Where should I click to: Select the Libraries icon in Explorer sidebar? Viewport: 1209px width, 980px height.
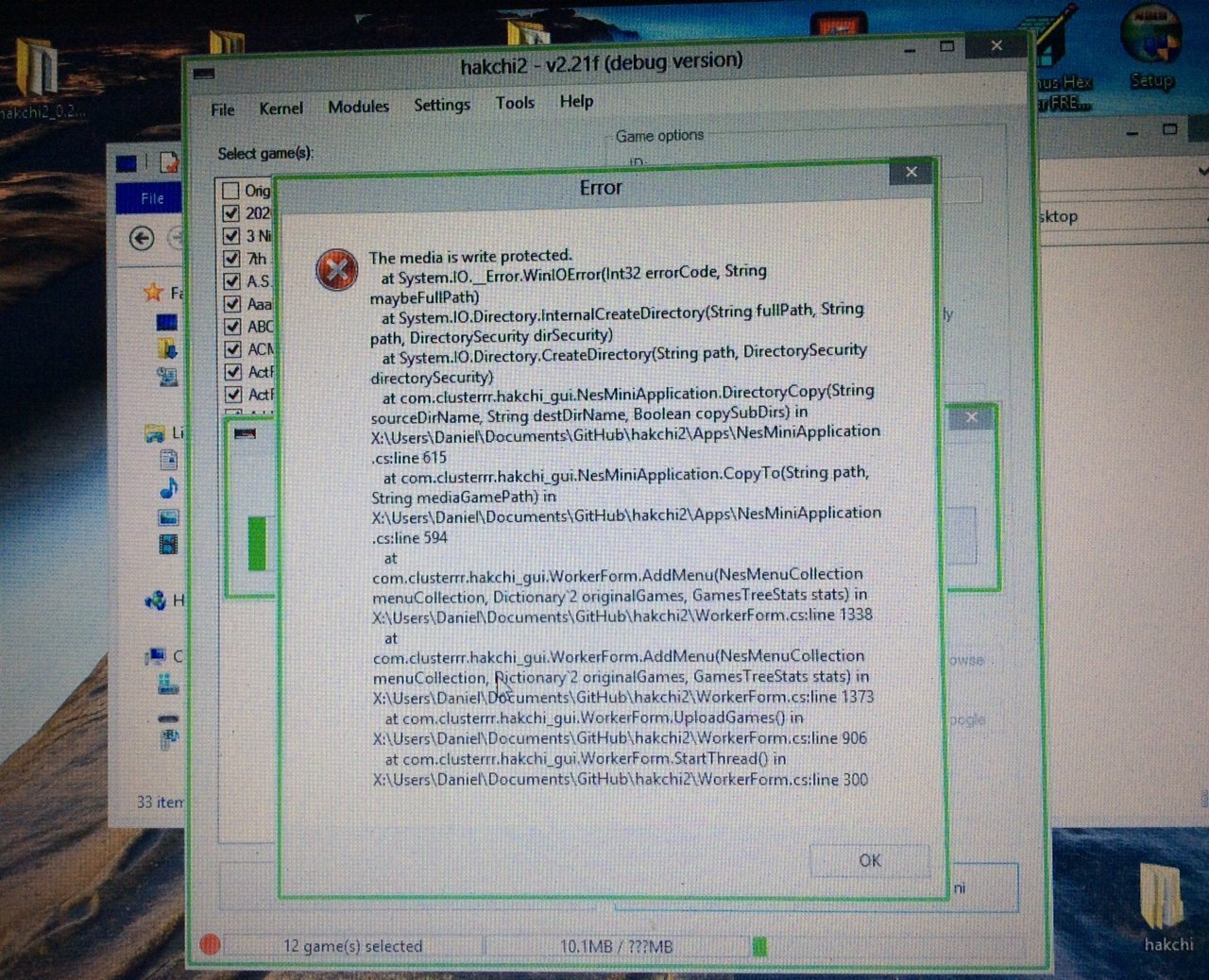(x=155, y=433)
